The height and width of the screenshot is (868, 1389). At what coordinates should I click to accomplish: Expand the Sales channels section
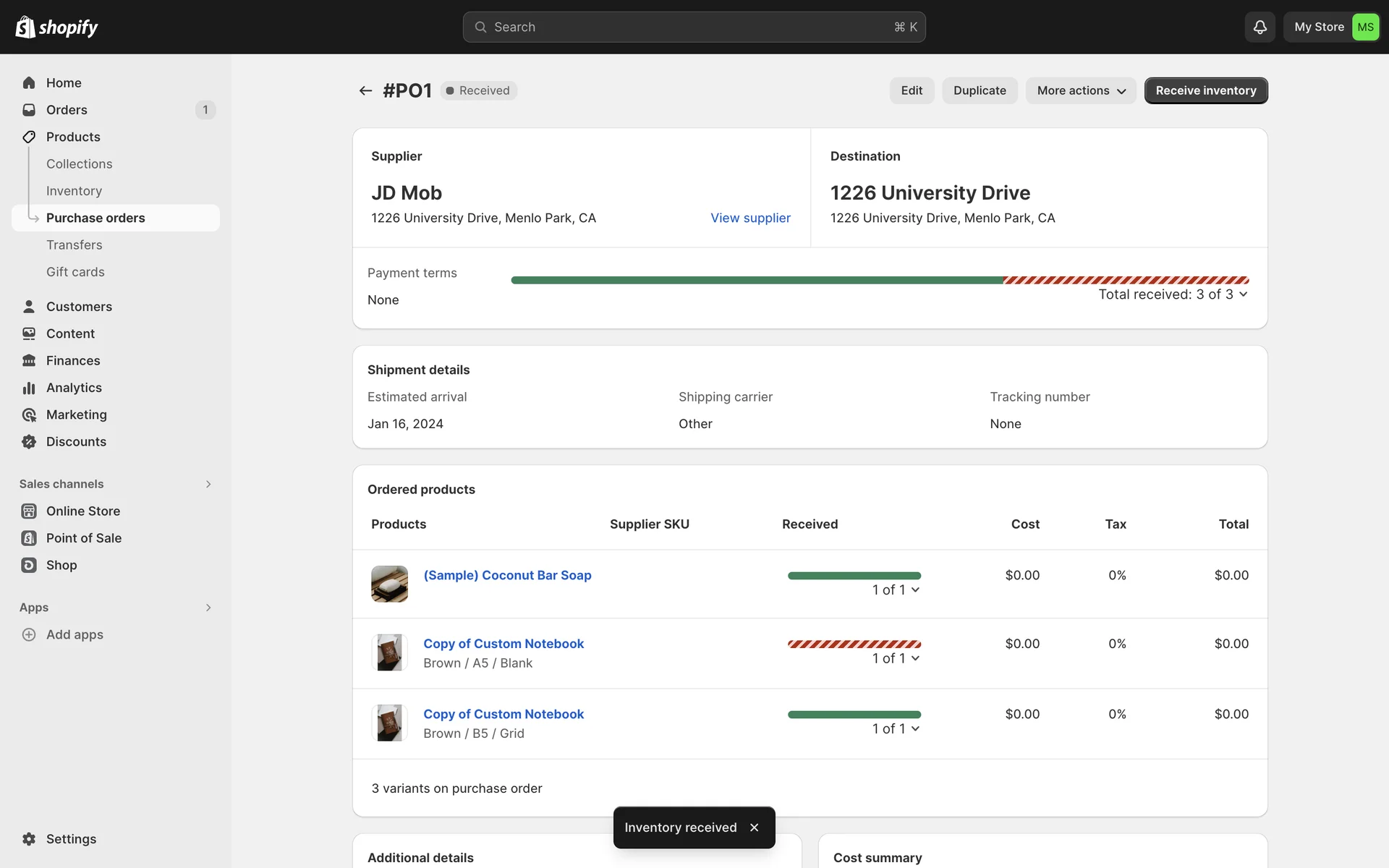click(208, 484)
